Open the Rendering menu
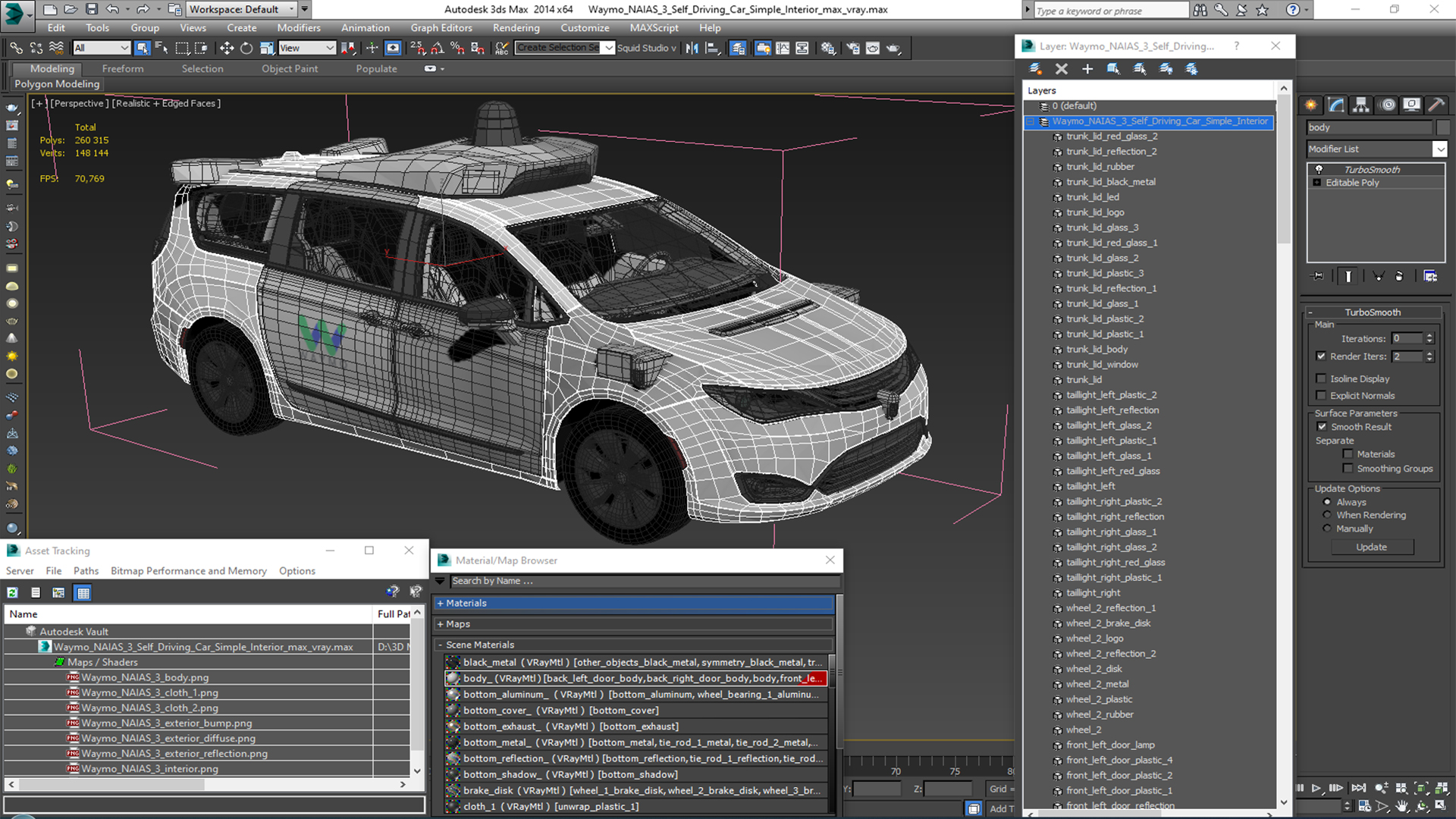This screenshot has width=1456, height=819. [x=516, y=28]
